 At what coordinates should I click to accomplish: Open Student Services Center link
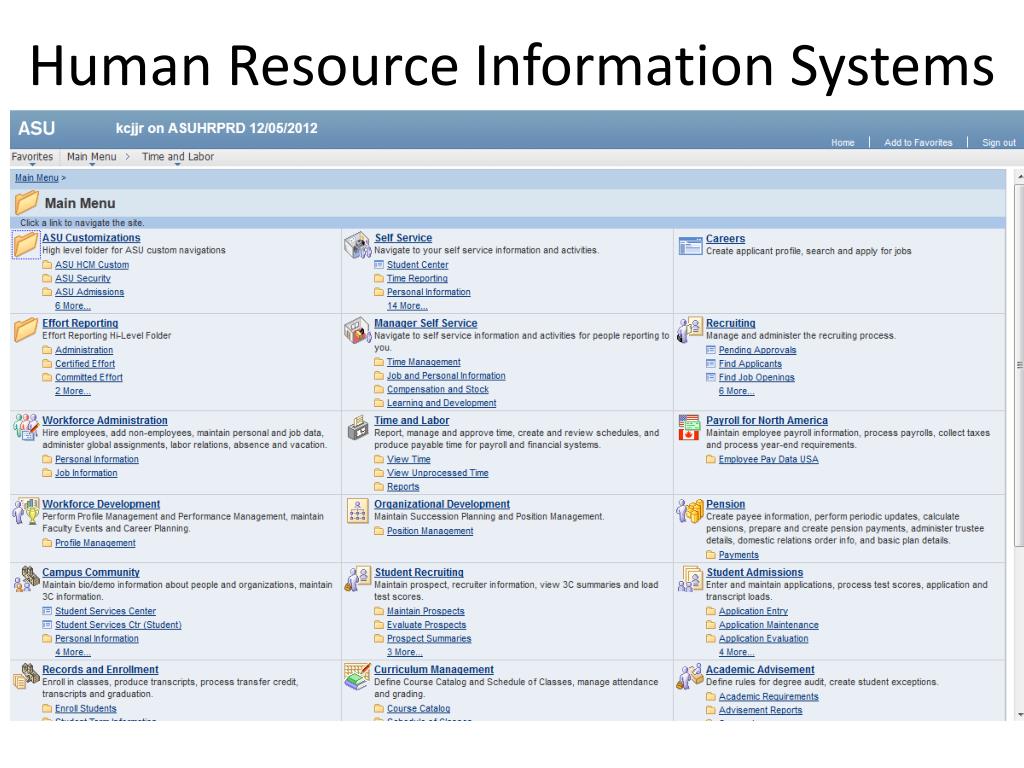tap(105, 611)
